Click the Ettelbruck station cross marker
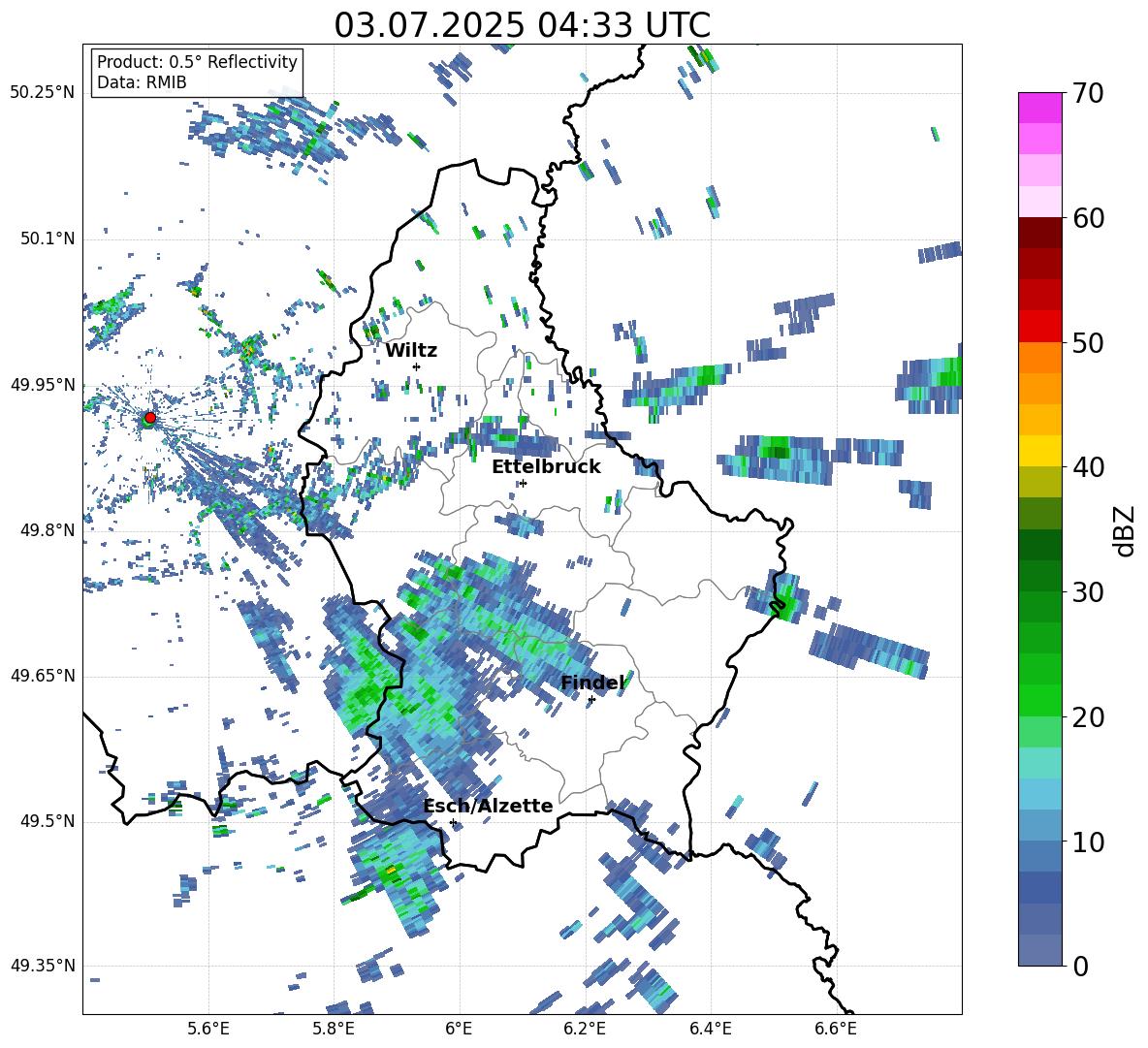Screen dimensions: 1148x1048 tap(523, 483)
